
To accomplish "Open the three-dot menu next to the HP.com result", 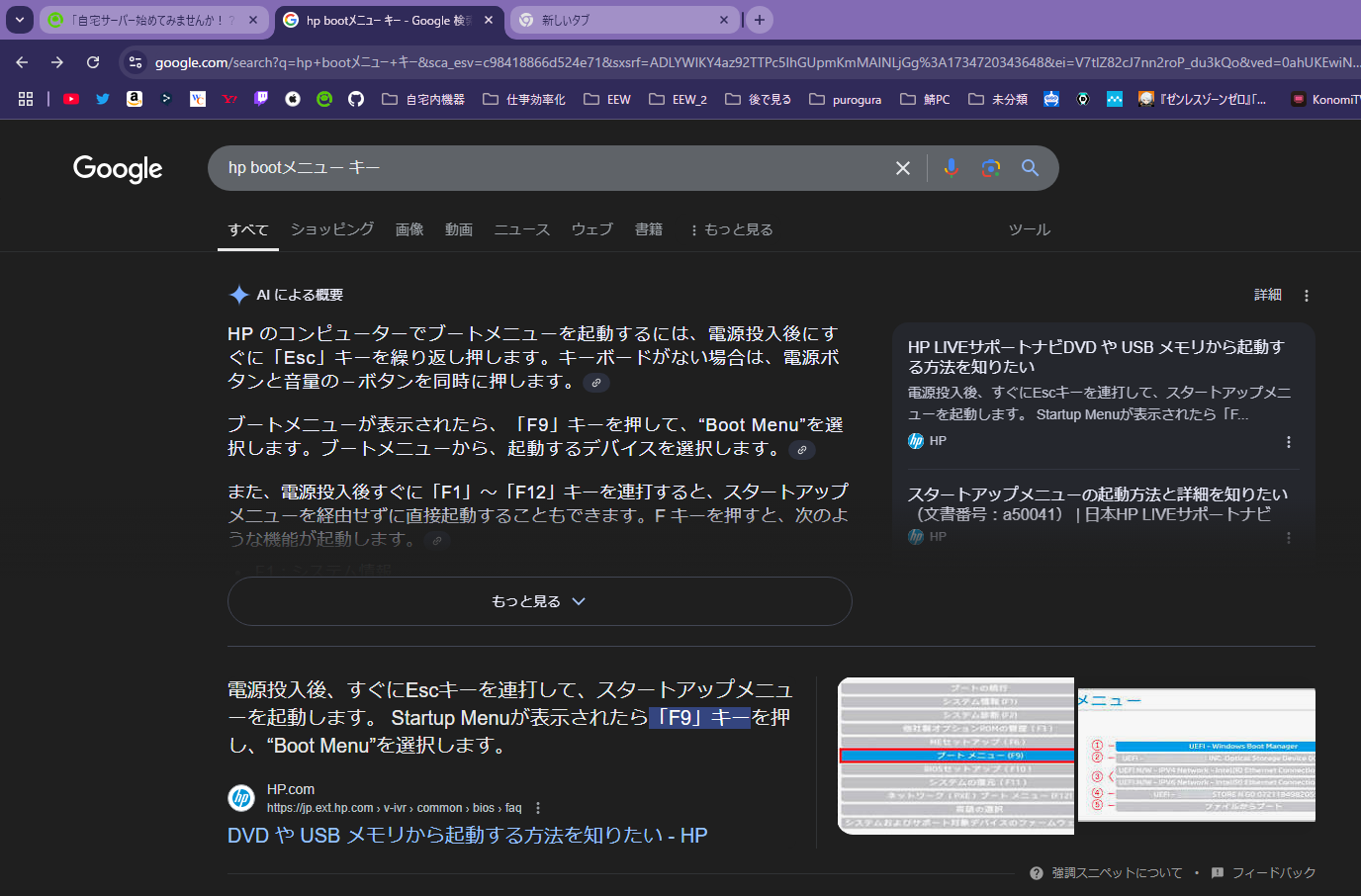I will click(x=538, y=808).
